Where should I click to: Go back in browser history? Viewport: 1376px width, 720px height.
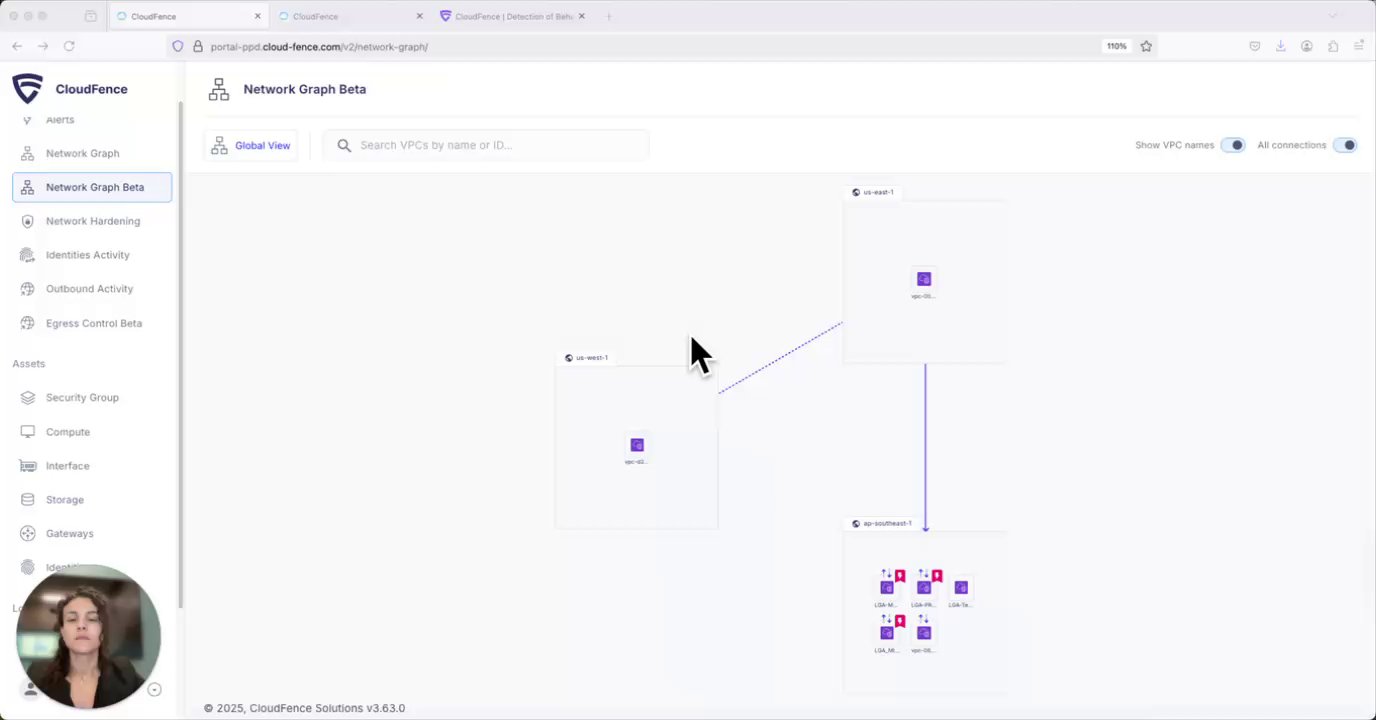[x=17, y=46]
